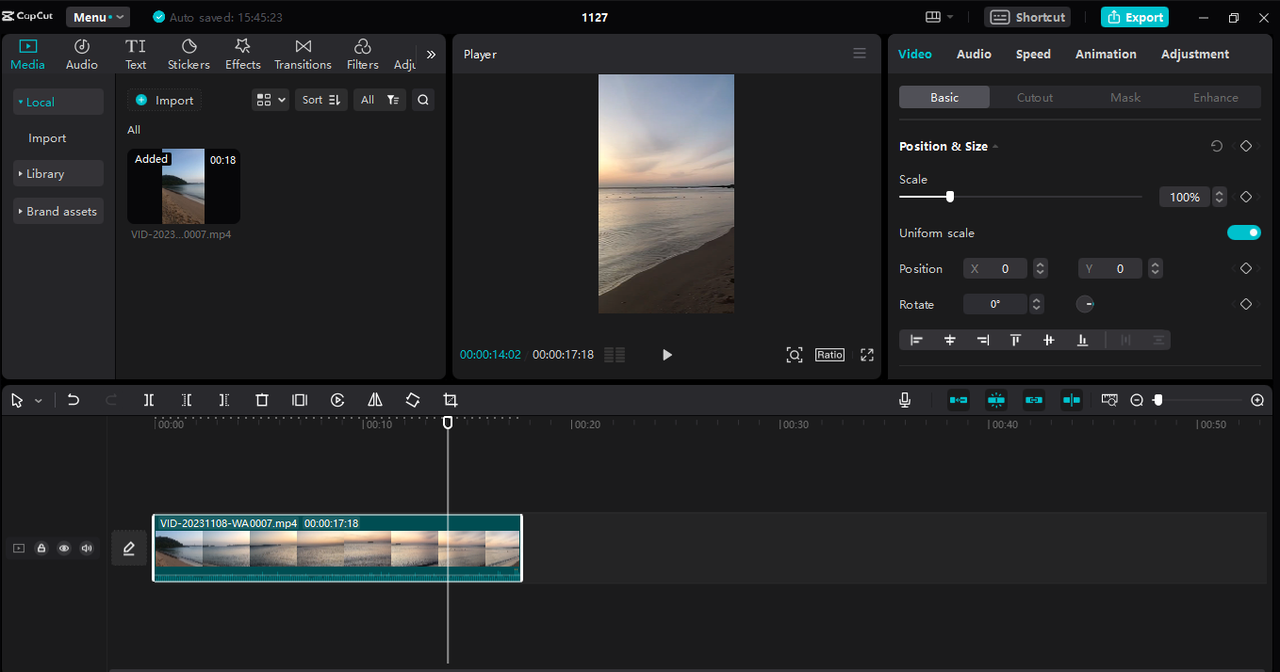
Task: Click the Scale slider handle
Action: click(950, 197)
